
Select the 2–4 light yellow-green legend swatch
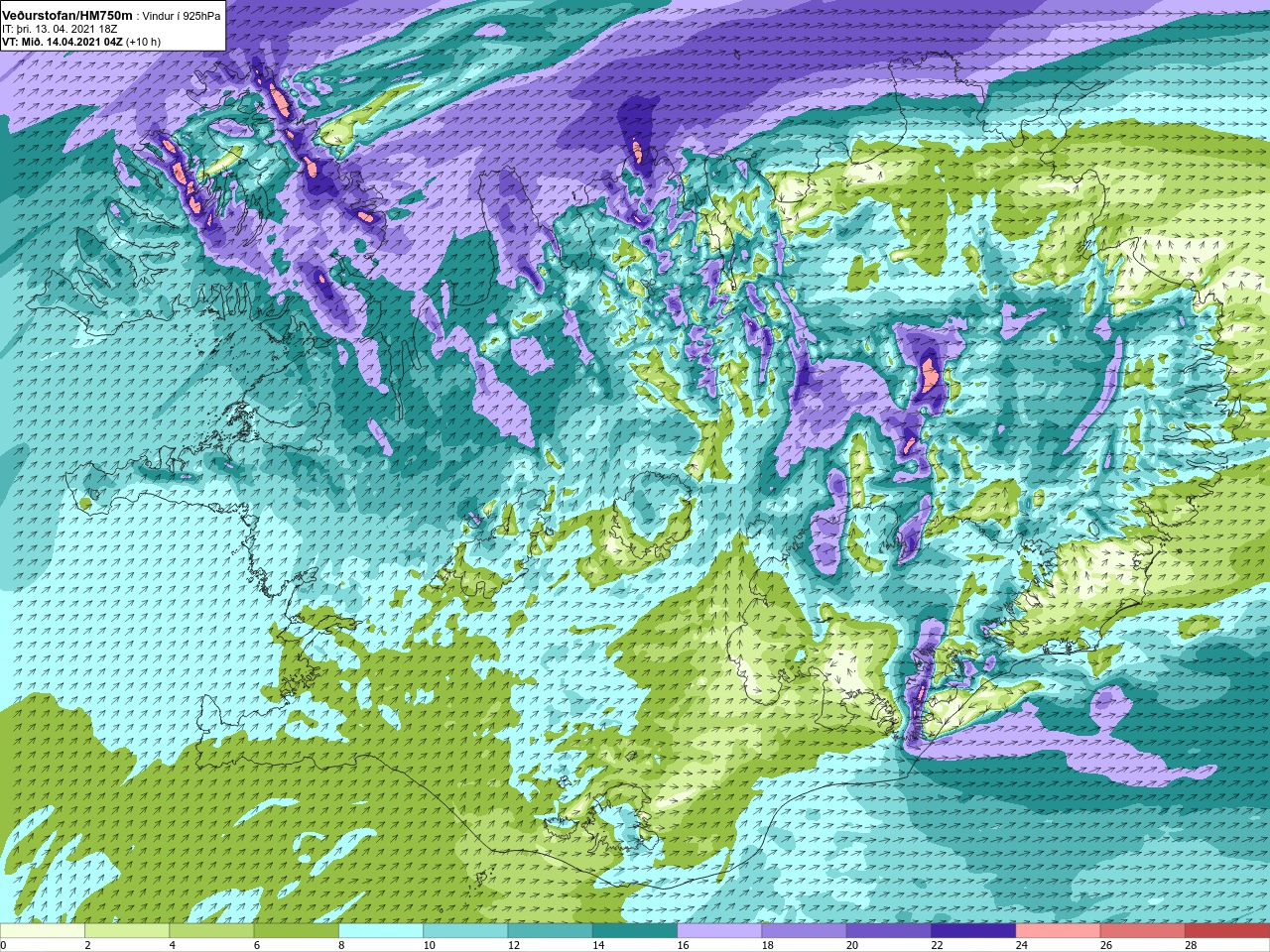pos(127,931)
